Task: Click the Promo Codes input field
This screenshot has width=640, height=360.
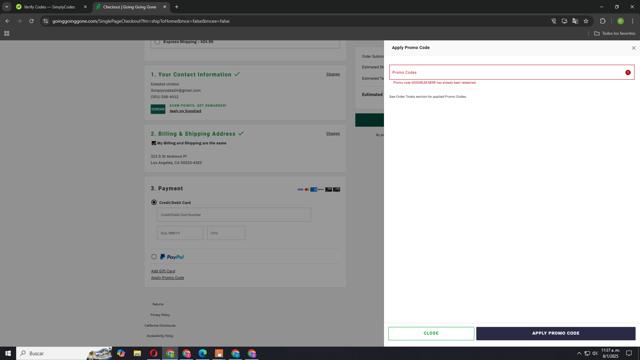Action: (511, 72)
